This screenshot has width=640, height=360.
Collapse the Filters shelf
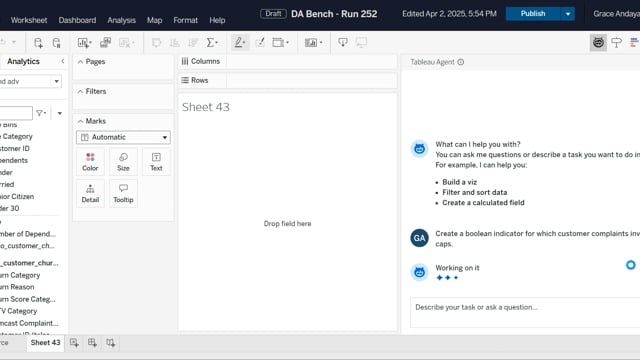(80, 91)
